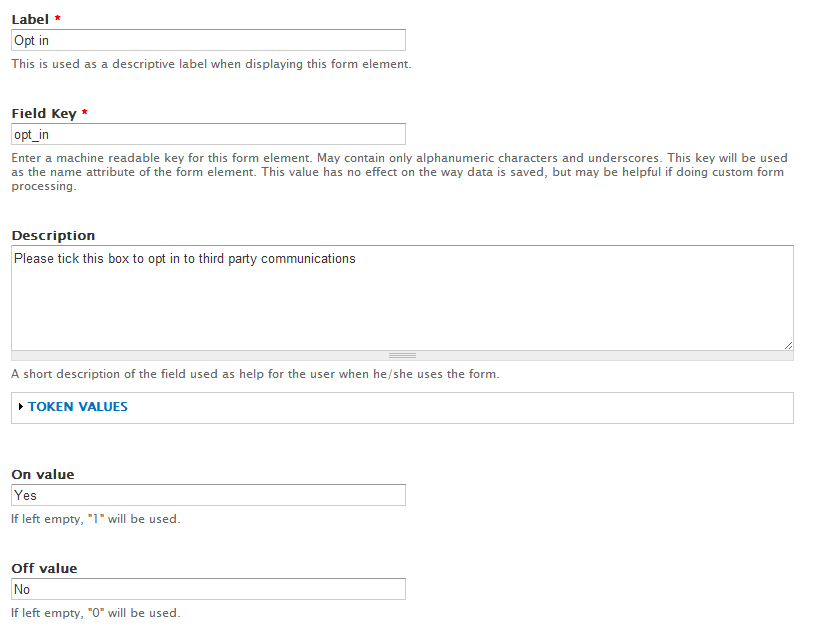The width and height of the screenshot is (819, 629).
Task: Focus the Field Key input showing opt_in
Action: 208,134
